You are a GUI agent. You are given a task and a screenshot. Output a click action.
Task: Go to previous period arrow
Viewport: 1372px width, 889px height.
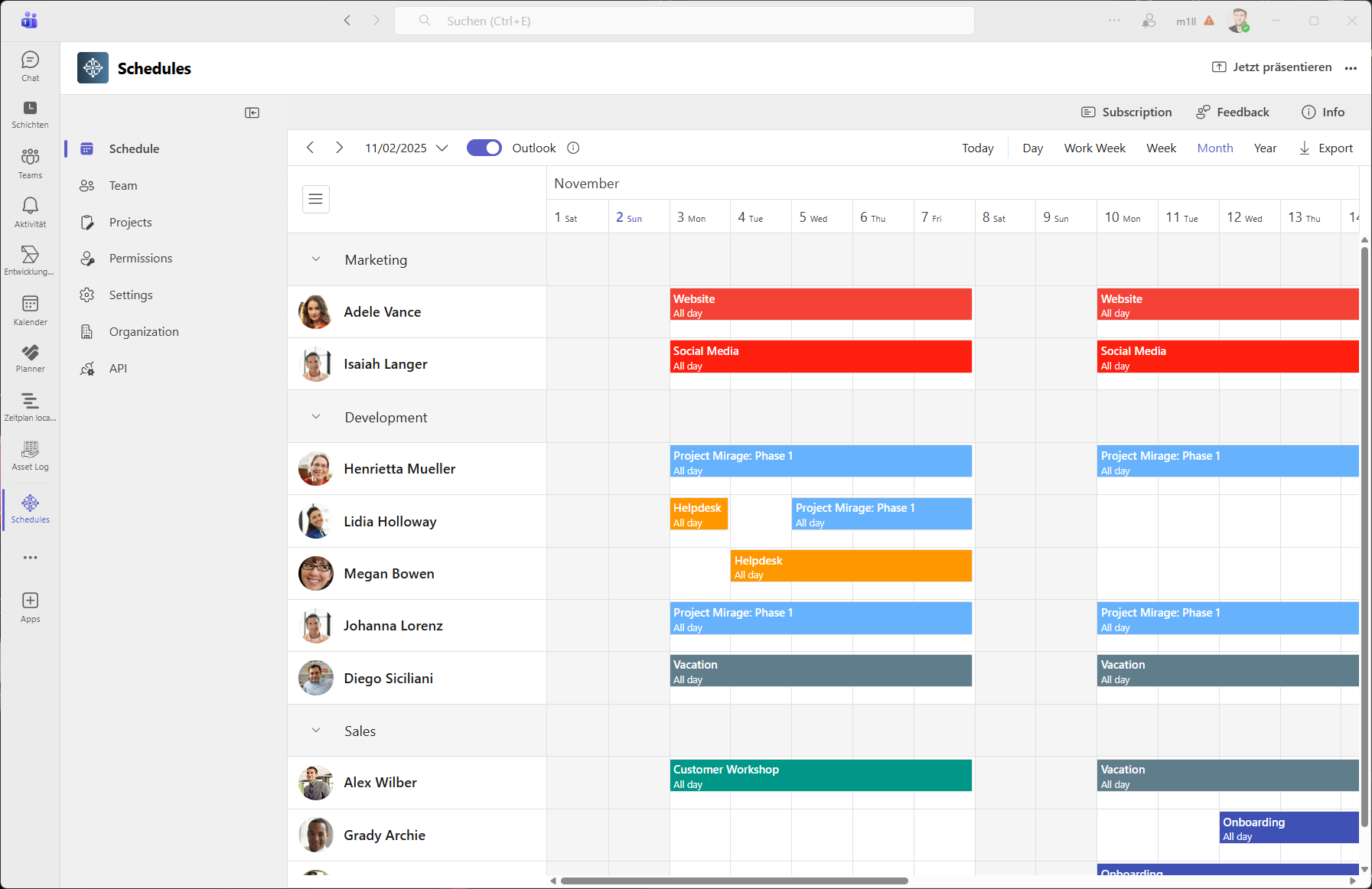tap(310, 148)
